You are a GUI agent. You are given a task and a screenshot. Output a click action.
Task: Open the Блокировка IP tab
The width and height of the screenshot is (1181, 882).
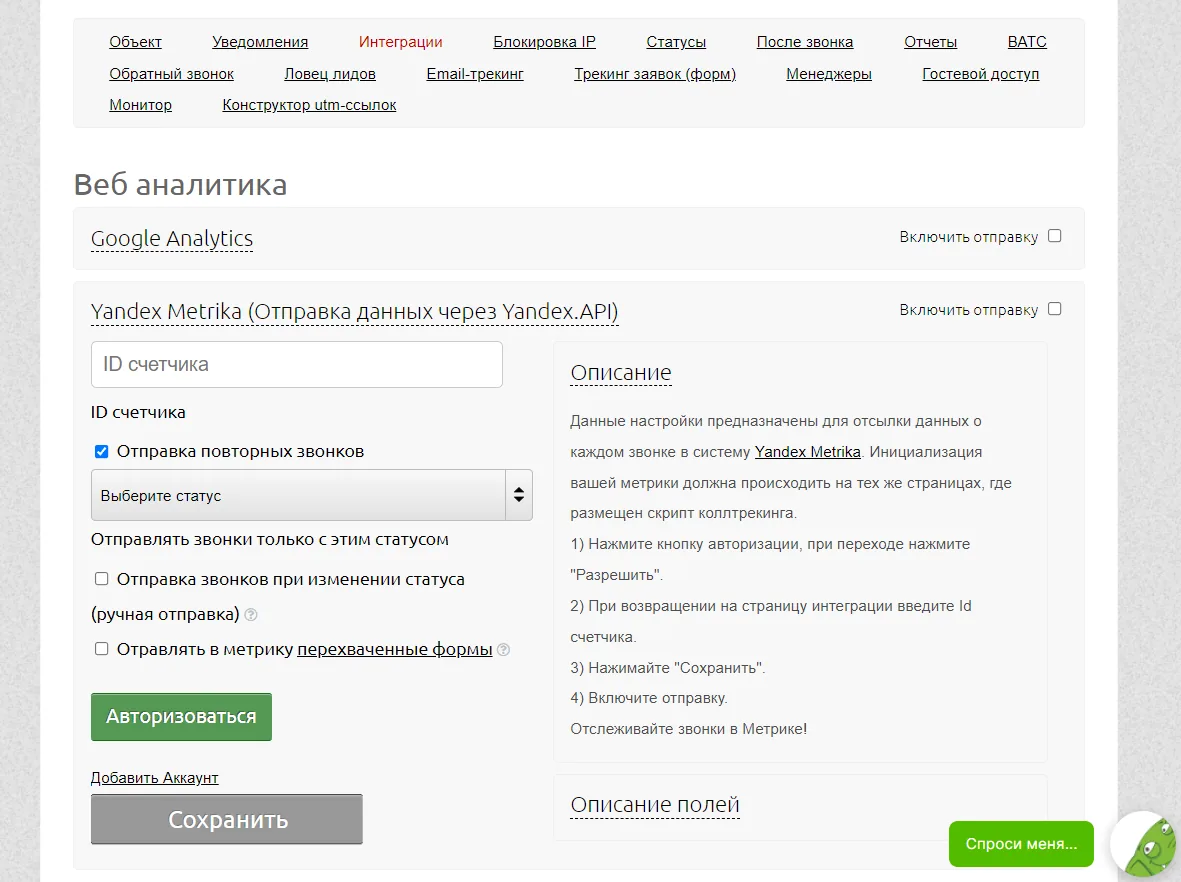(x=545, y=42)
